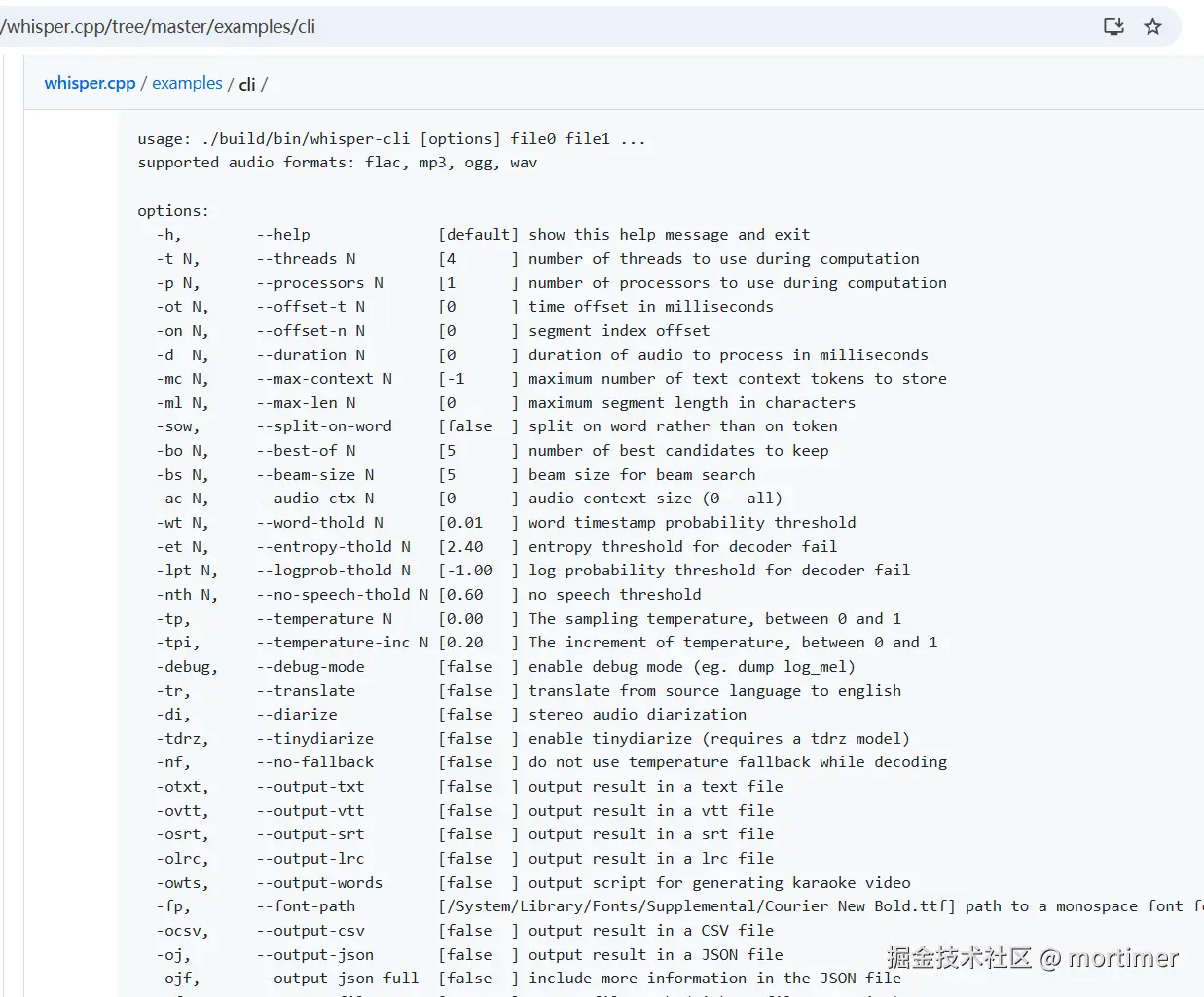
Task: Click the usage line with whisper-cli
Action: coord(391,138)
